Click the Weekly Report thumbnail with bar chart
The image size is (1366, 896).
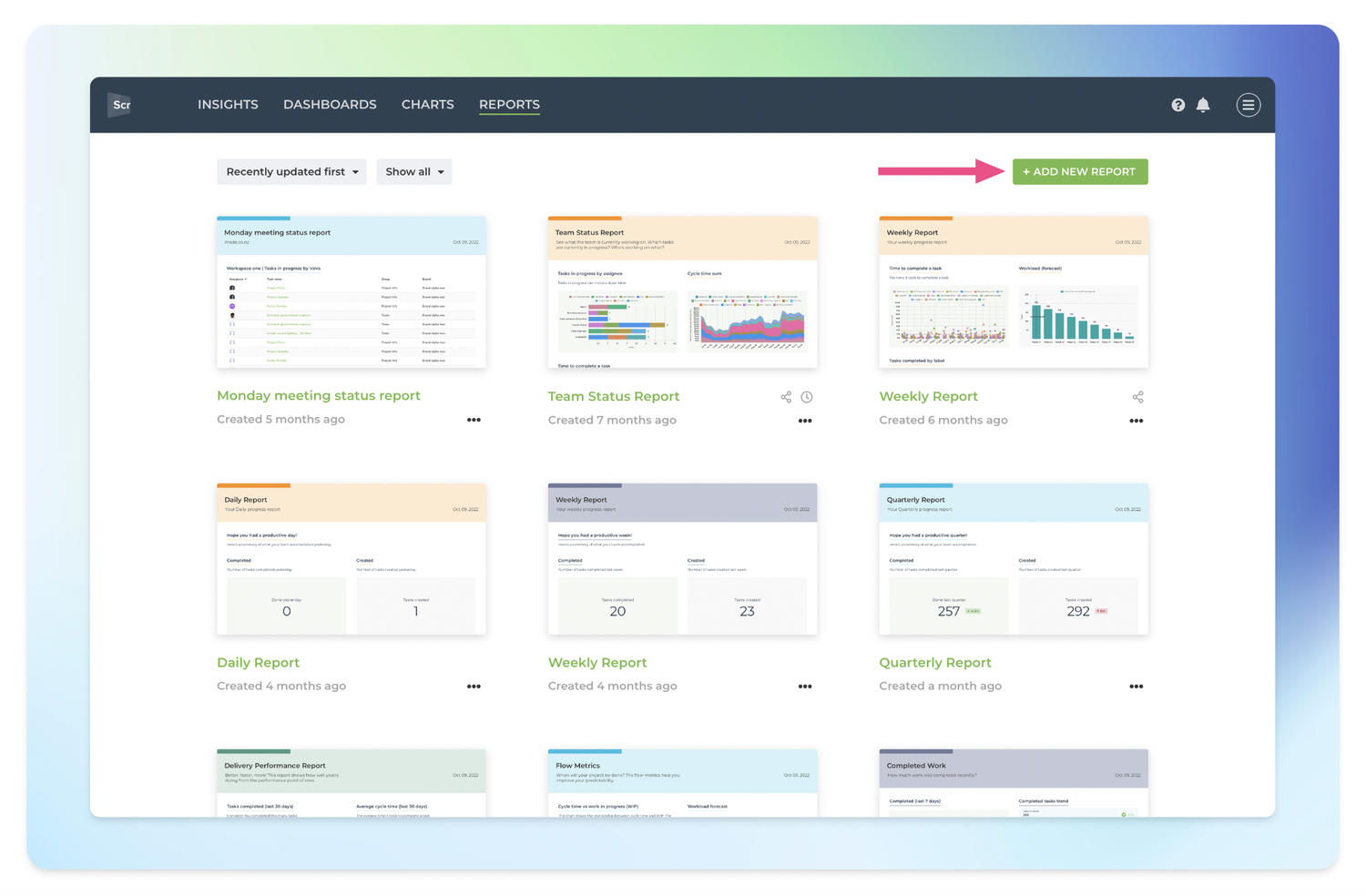[1014, 292]
